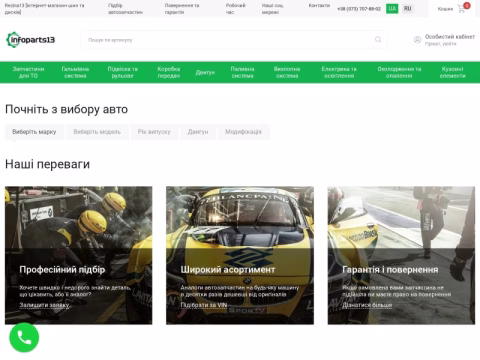Click Rezina13 shop link at top left
Image resolution: width=480 pixels, height=360 pixels.
point(44,9)
